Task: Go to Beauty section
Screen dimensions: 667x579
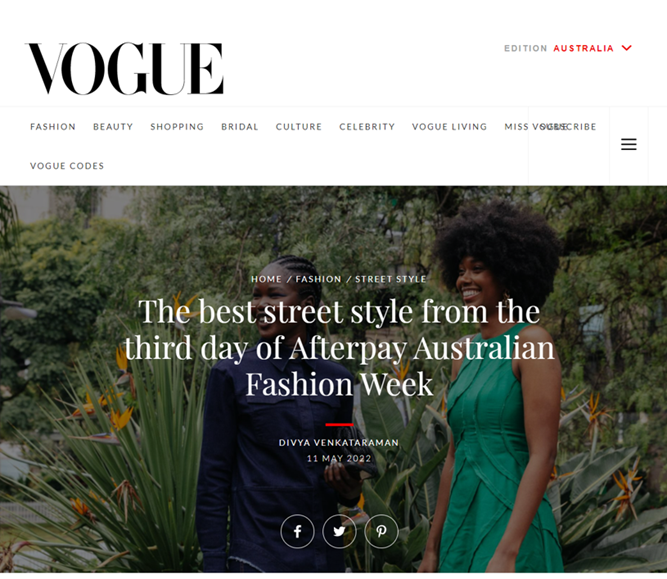Action: [x=113, y=127]
